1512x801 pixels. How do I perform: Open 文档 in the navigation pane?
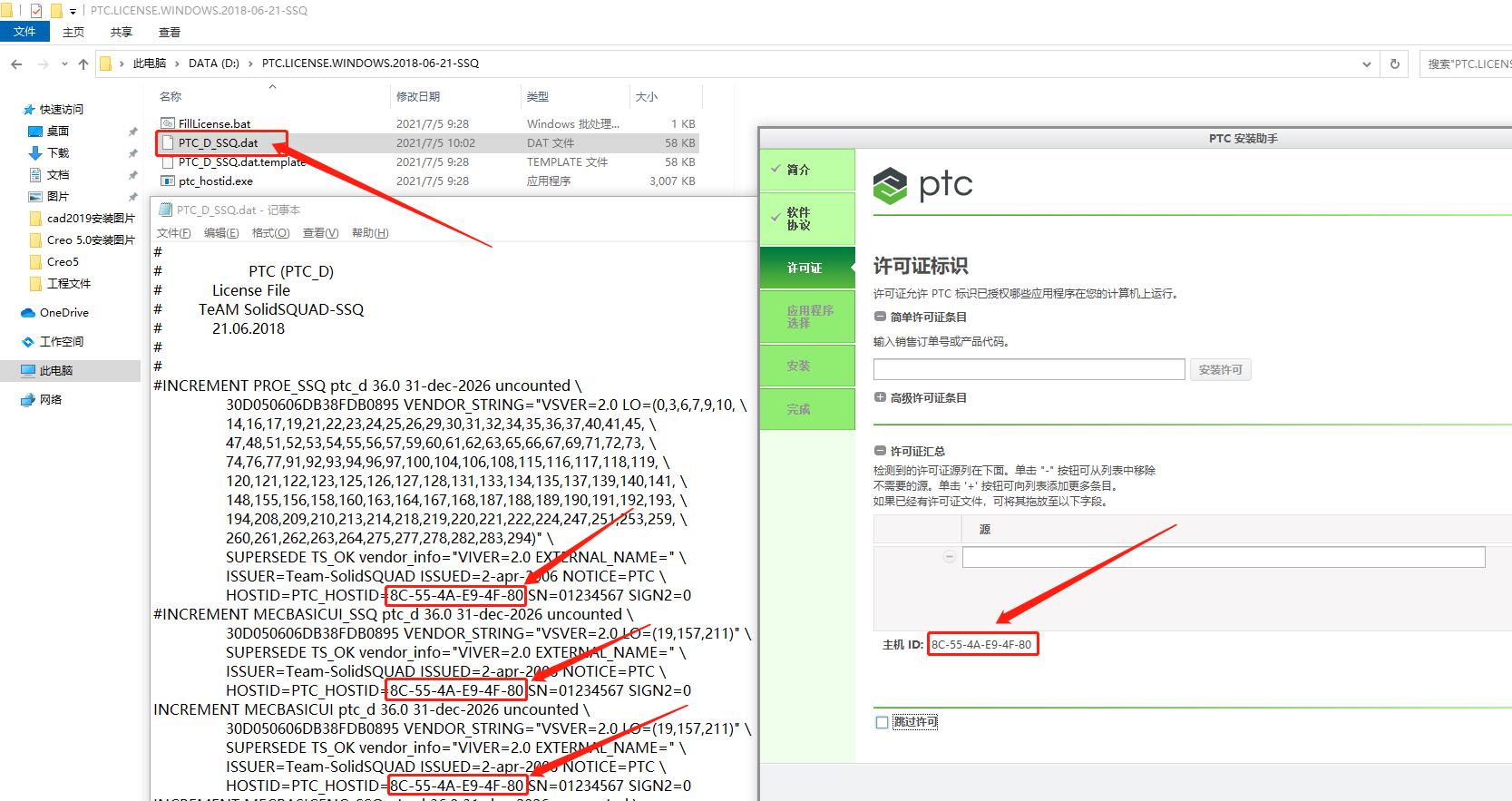click(58, 174)
